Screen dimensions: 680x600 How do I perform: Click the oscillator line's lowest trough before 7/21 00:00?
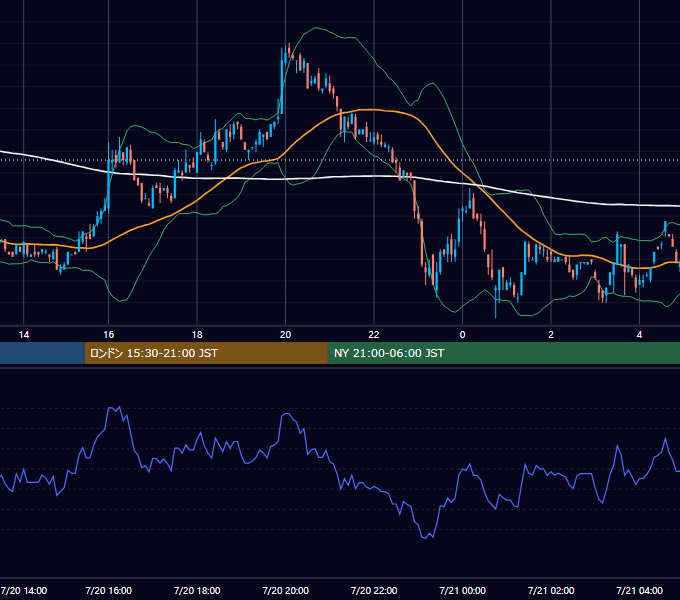pos(425,538)
